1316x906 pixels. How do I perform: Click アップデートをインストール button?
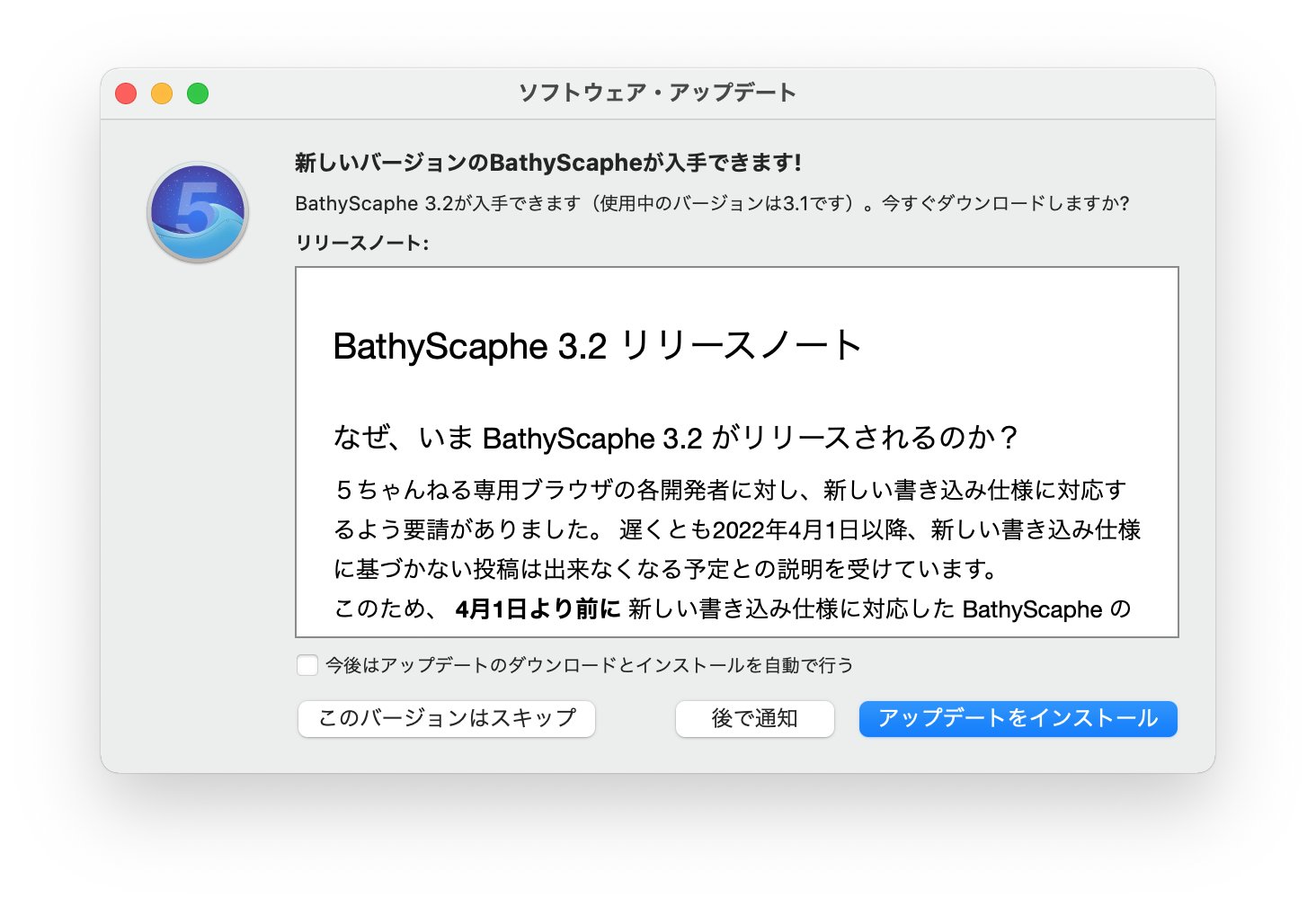coord(1018,718)
